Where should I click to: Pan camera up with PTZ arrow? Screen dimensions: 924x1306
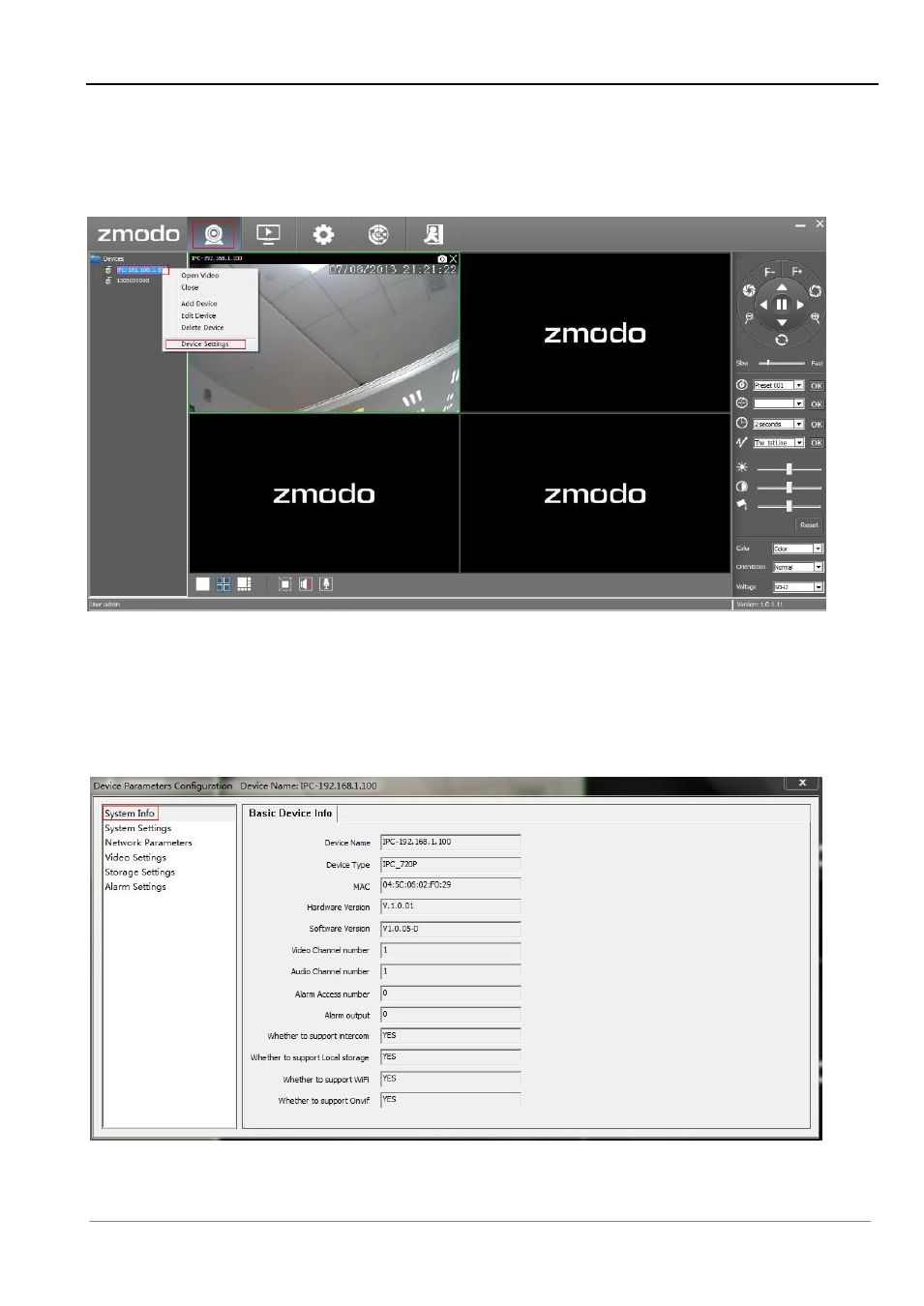[782, 287]
